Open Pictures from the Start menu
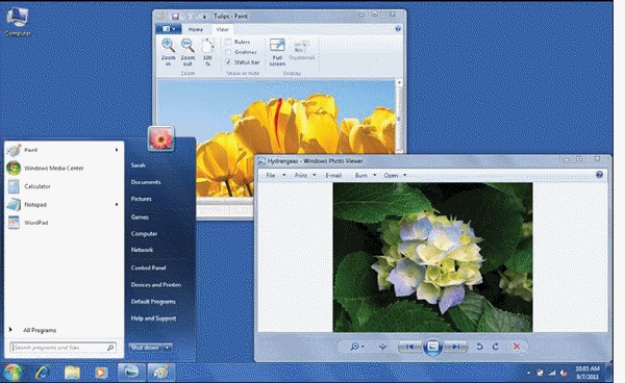The height and width of the screenshot is (383, 625). coord(141,199)
